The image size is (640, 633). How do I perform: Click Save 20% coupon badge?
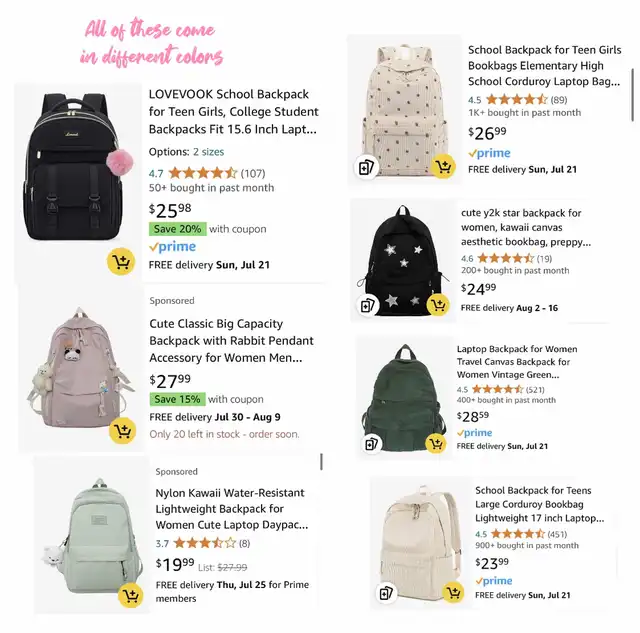(x=178, y=229)
